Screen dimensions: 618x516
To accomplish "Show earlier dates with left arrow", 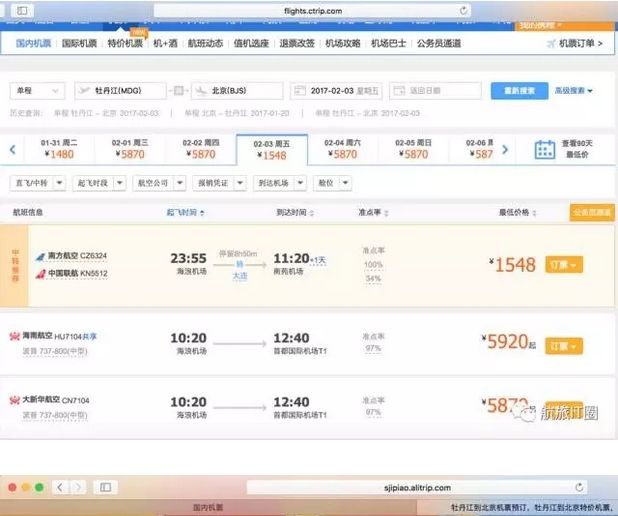I will tap(13, 149).
